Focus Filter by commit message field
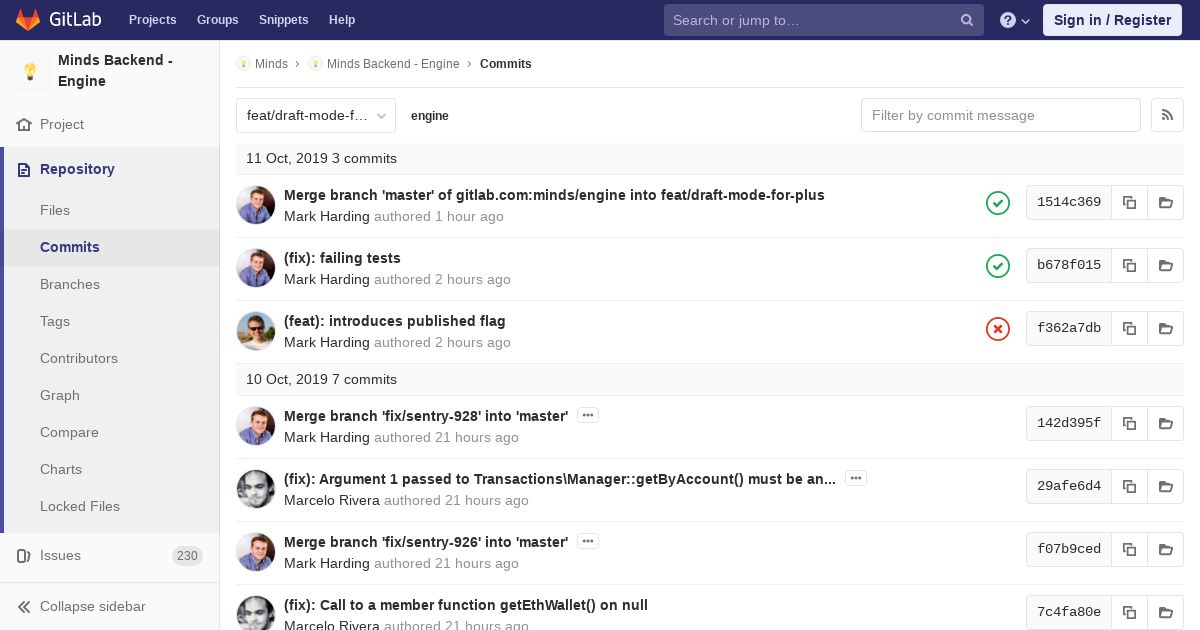This screenshot has height=630, width=1200. click(x=1001, y=115)
